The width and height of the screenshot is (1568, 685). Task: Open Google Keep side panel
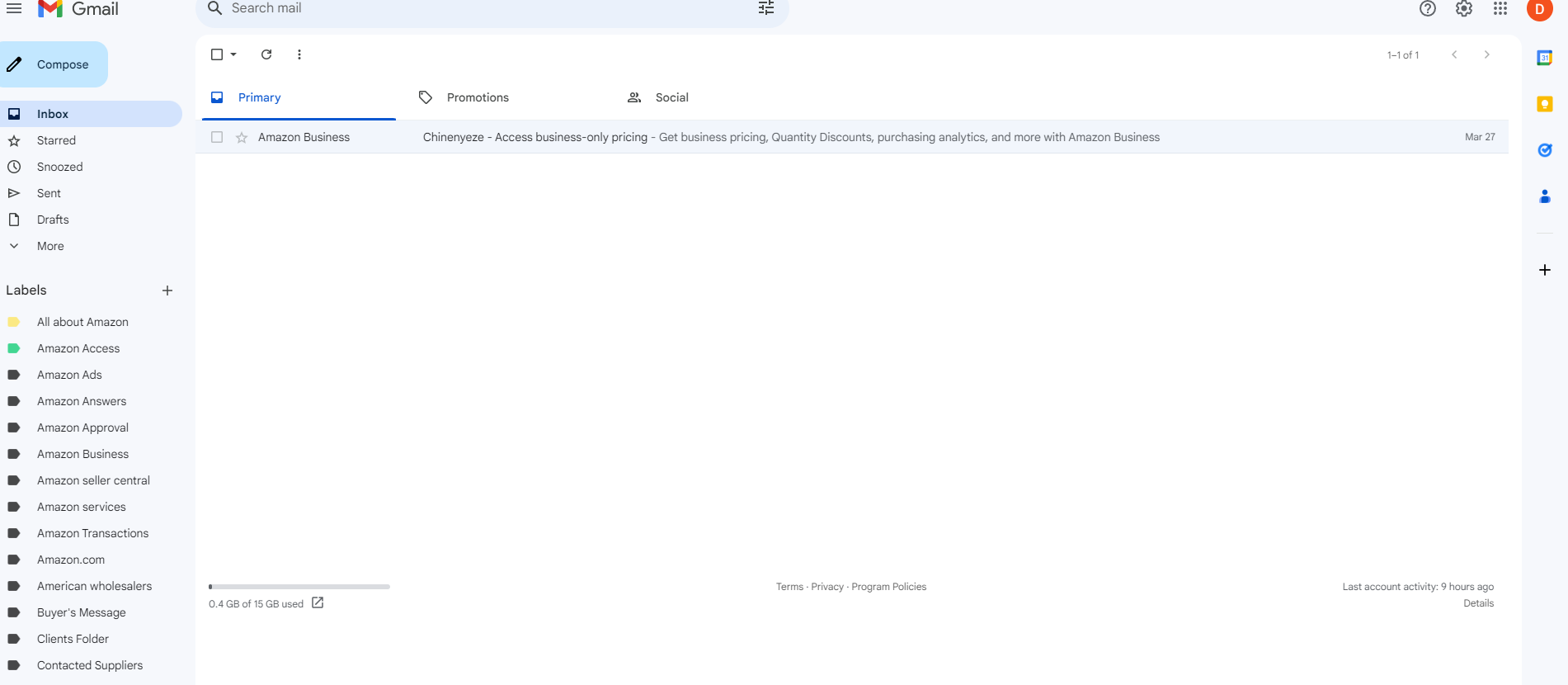[x=1545, y=104]
